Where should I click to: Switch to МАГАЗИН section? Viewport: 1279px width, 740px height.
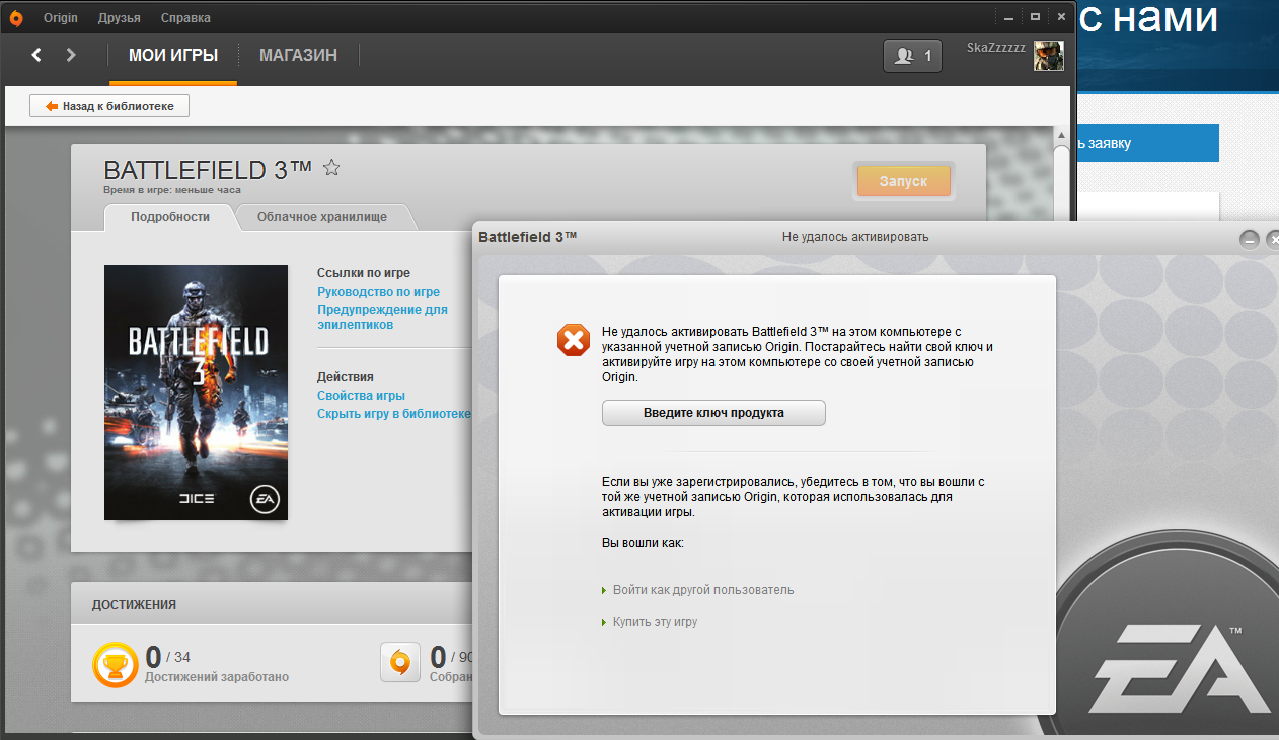pos(298,56)
